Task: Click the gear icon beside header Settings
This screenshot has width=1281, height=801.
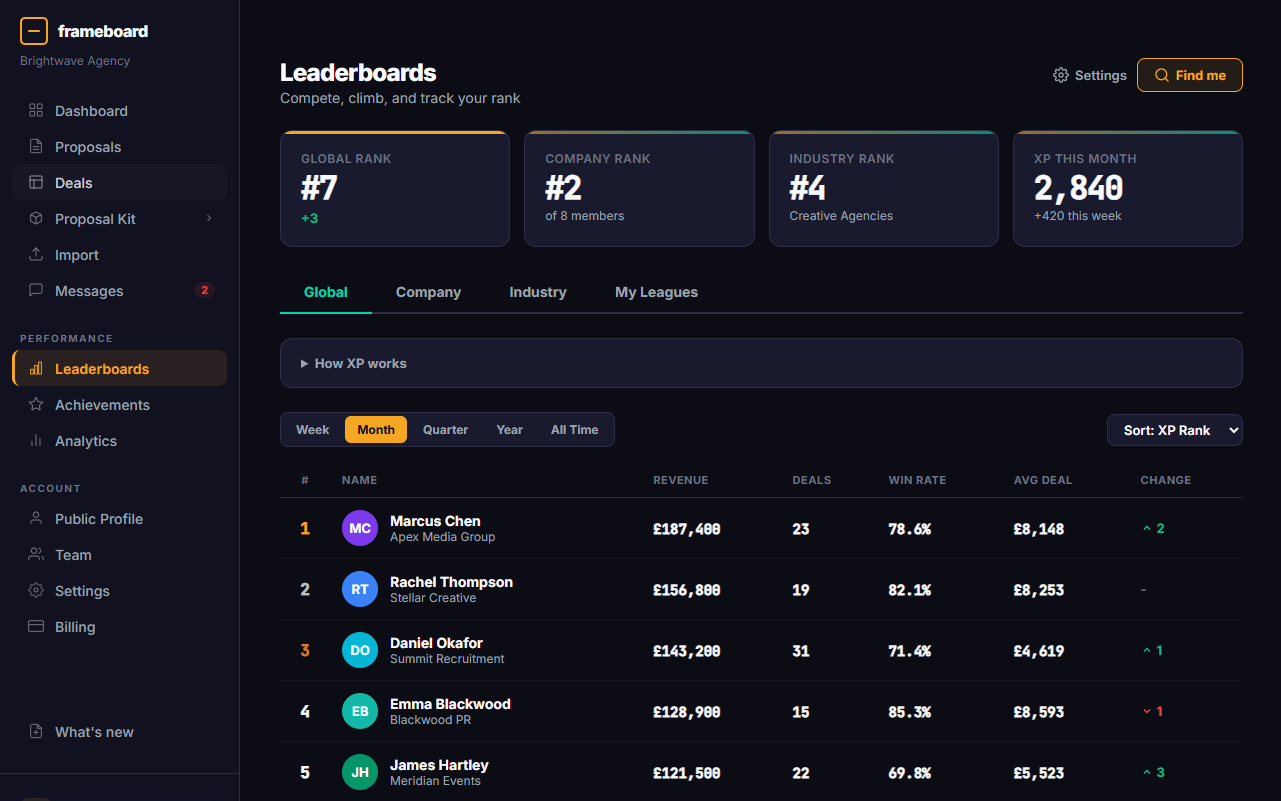Action: 1061,75
